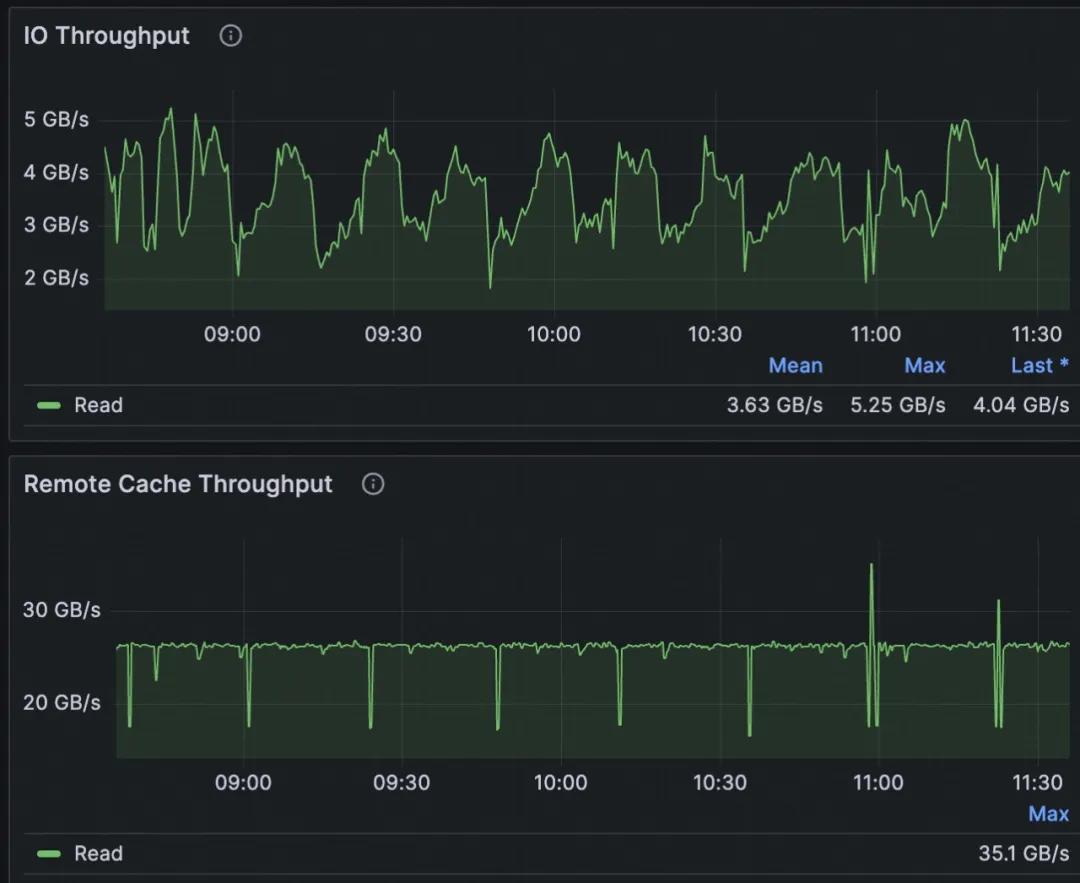Click the 30 GB/s axis label
This screenshot has width=1080, height=883.
point(62,610)
